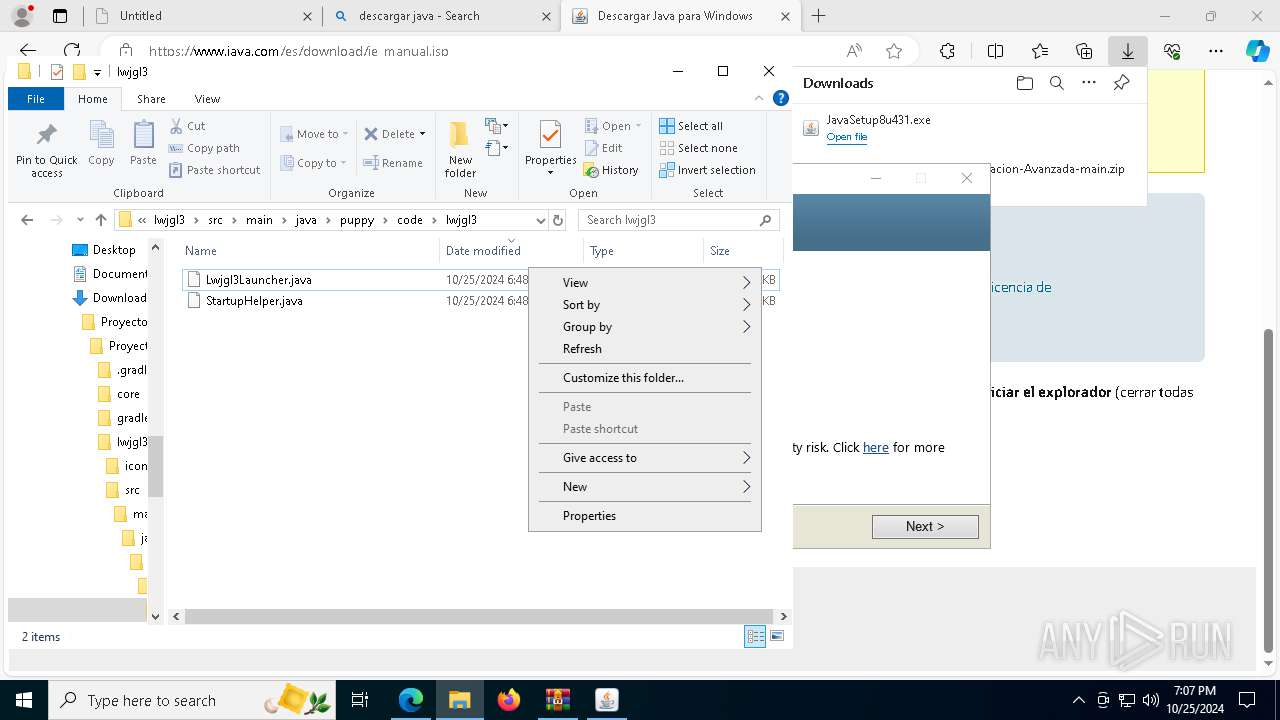Expand address bar history dropdown
The image size is (1280, 720).
[x=541, y=220]
